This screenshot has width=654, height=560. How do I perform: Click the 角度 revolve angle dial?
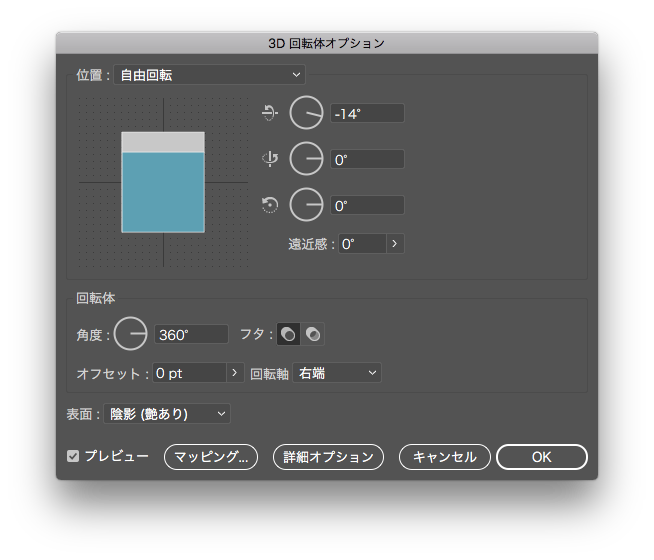pos(131,334)
